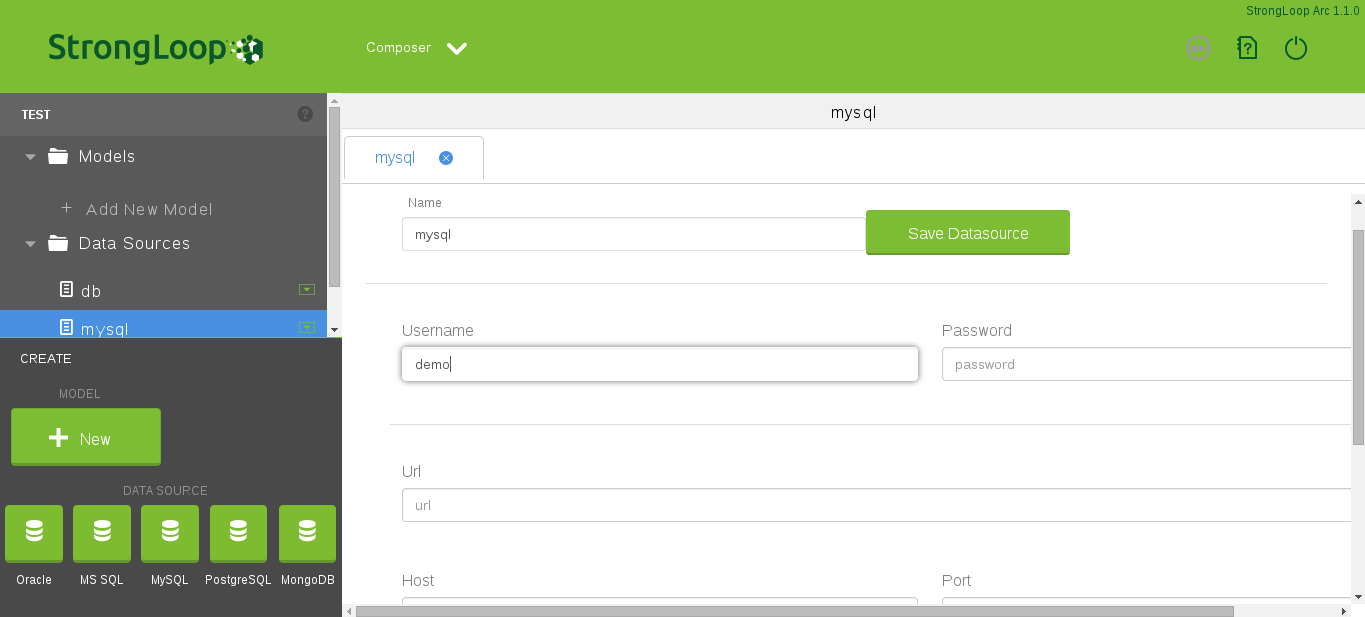The image size is (1365, 617).
Task: Click the sidebar scrollbar up arrow
Action: coord(334,100)
